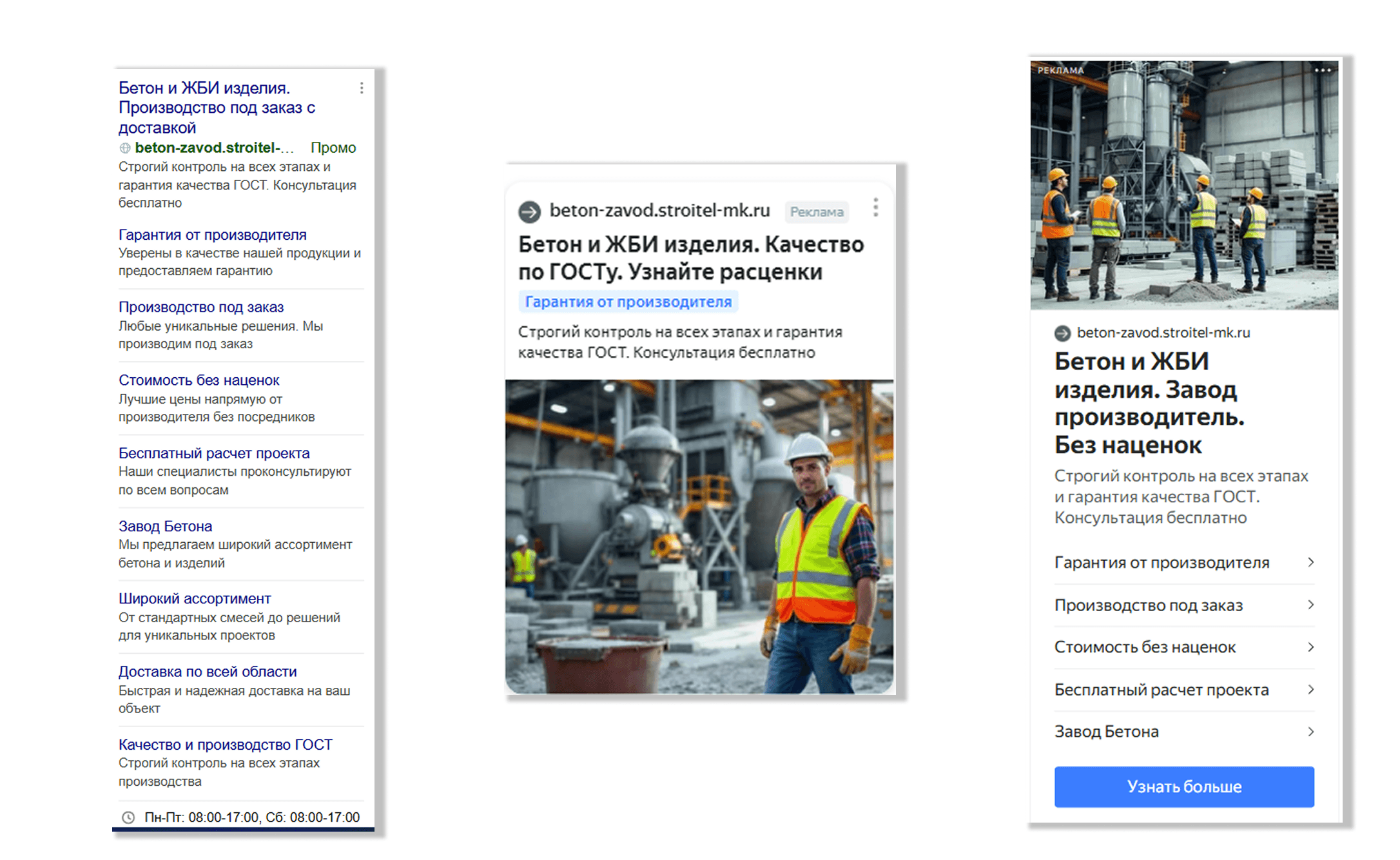The width and height of the screenshot is (1400, 860).
Task: Click the three-dot menu on left search ad
Action: click(x=362, y=88)
